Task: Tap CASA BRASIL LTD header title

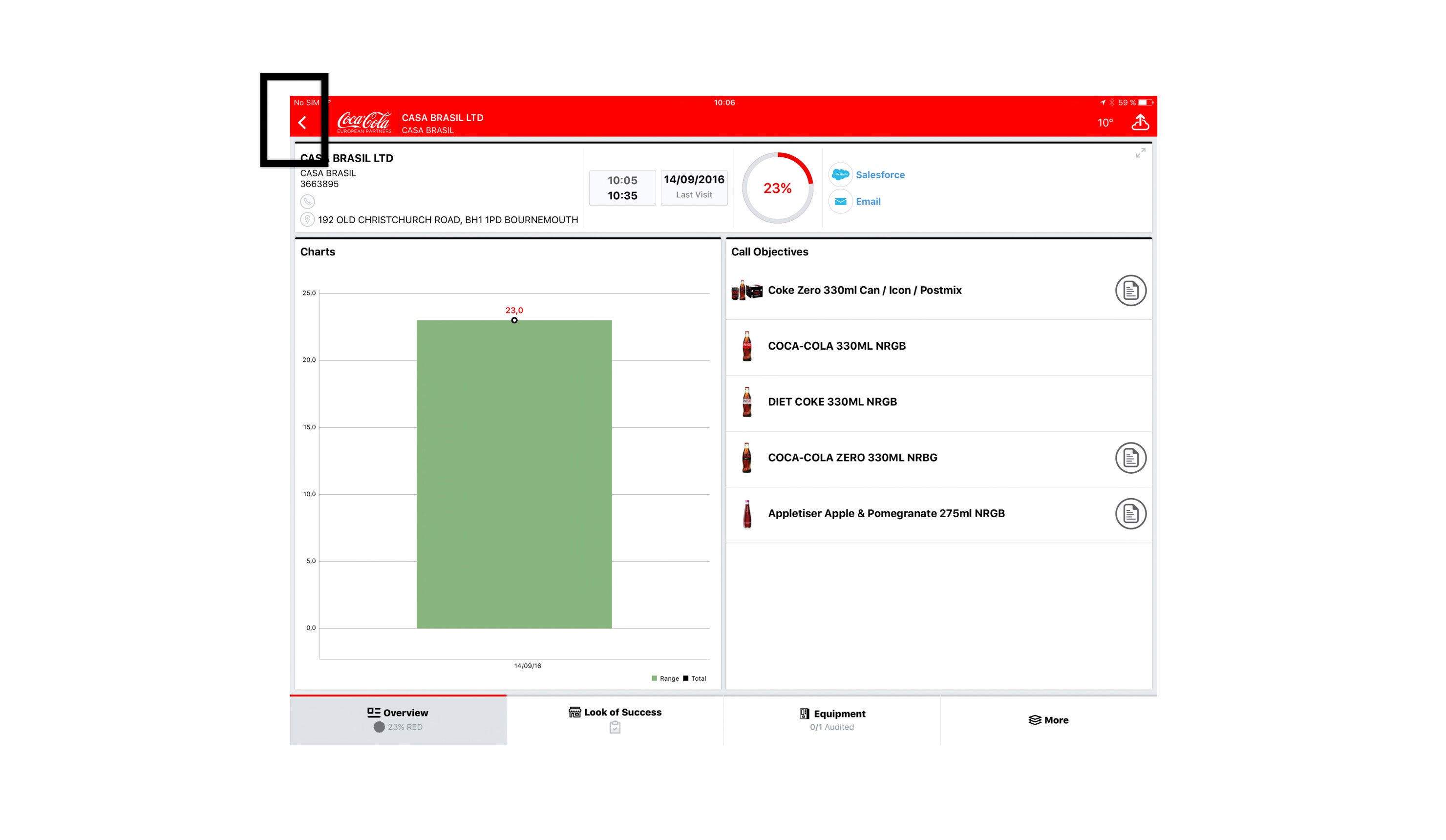Action: (443, 118)
